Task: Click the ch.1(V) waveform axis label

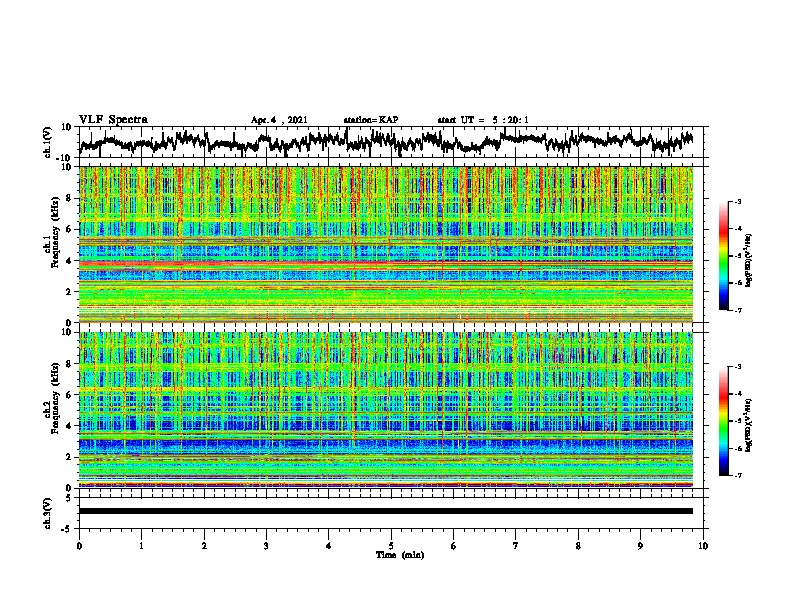Action: tap(48, 142)
